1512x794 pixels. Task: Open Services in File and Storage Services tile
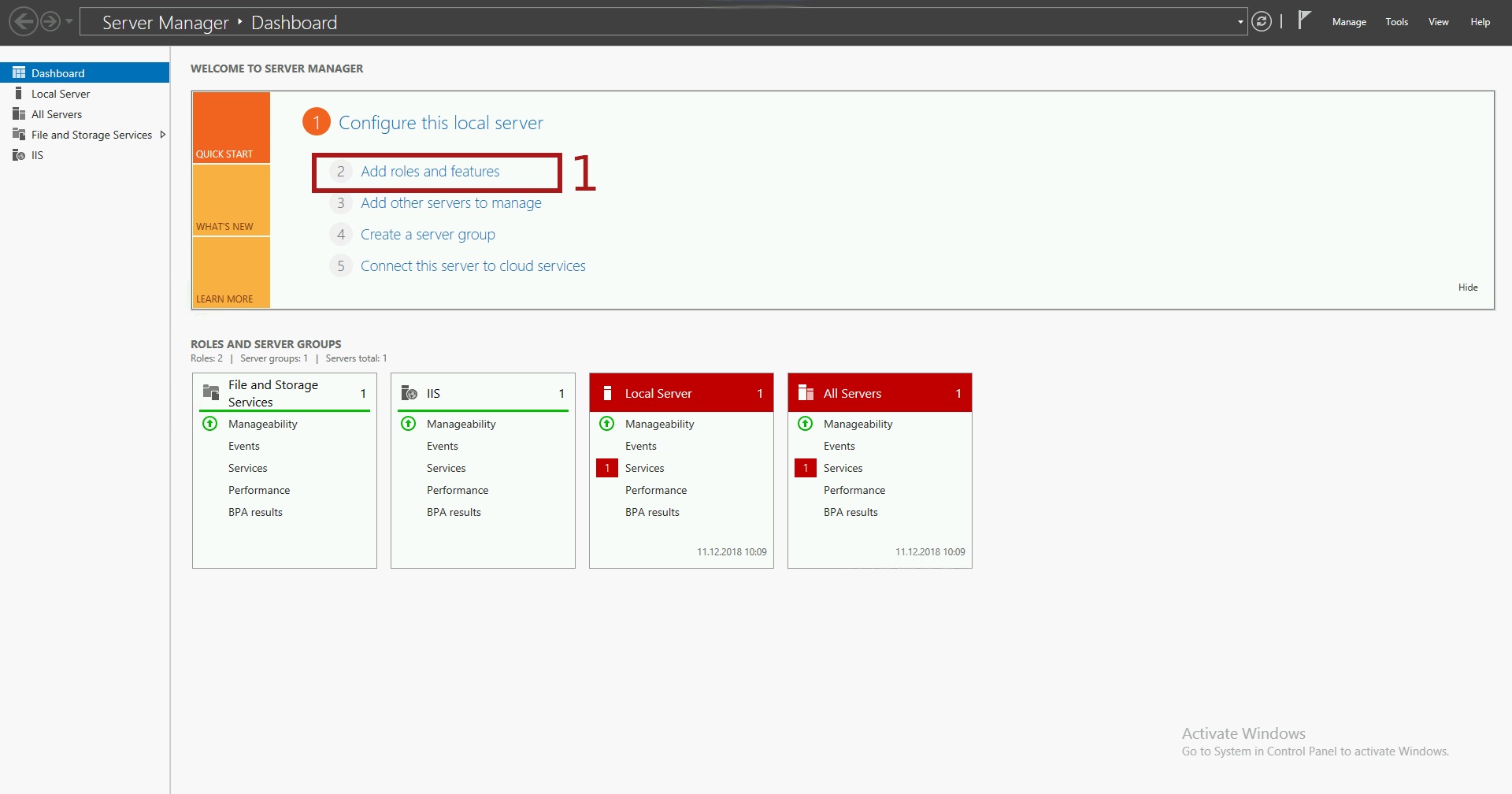pos(248,468)
